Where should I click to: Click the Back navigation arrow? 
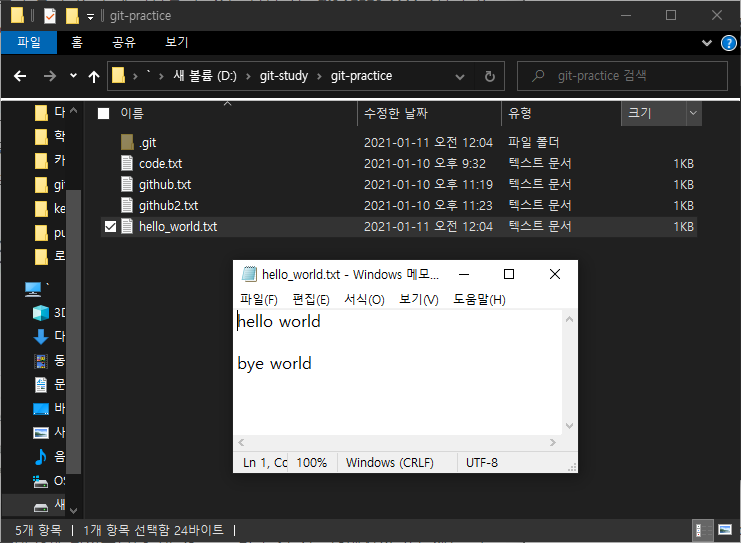coord(20,76)
